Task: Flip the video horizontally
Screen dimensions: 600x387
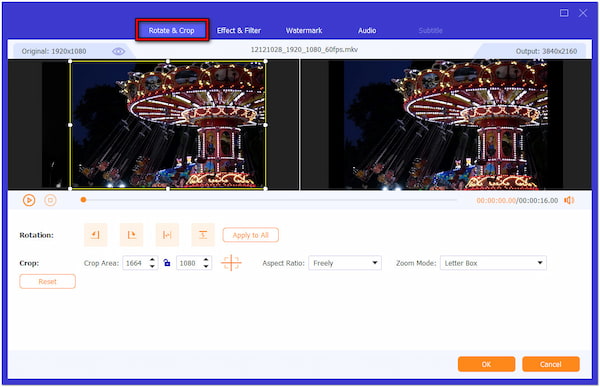Action: pyautogui.click(x=167, y=235)
